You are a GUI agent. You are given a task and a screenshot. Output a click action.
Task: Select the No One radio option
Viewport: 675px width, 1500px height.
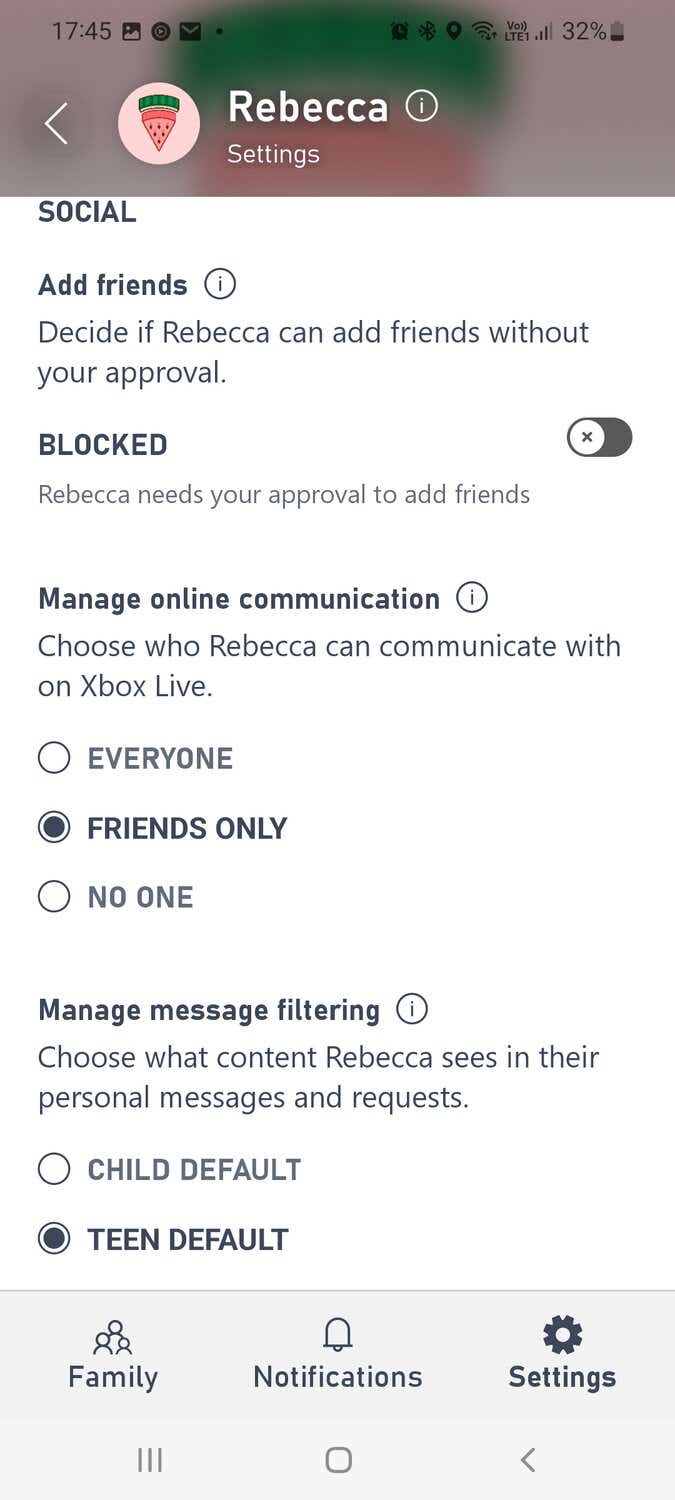coord(54,897)
